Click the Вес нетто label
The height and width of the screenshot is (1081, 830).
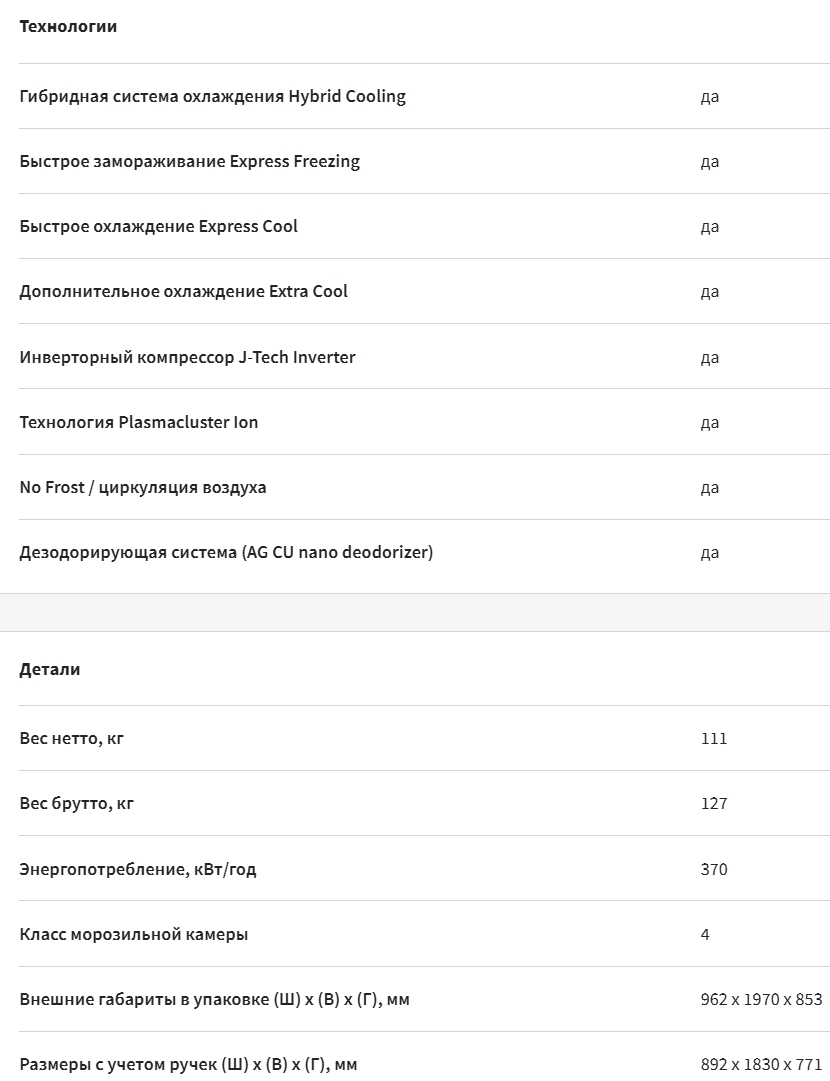72,738
